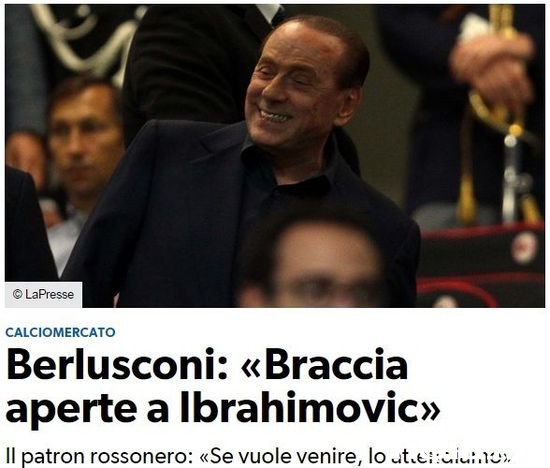Click the guard's hand gripping the sword hilt
Screen dimensions: 550x468
pos(493,70)
